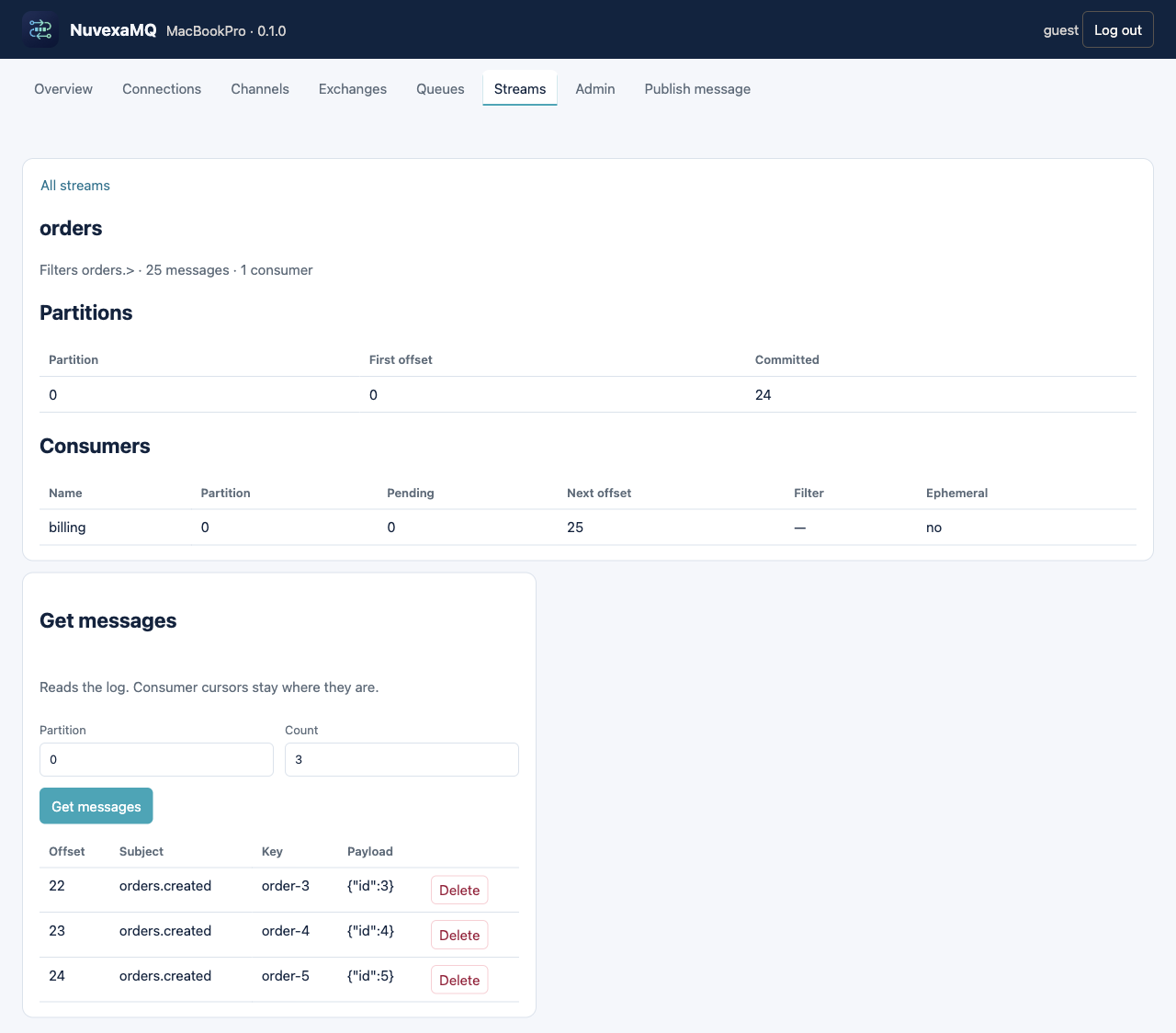Open the Exchanges tab
This screenshot has height=1033, width=1176.
(353, 89)
